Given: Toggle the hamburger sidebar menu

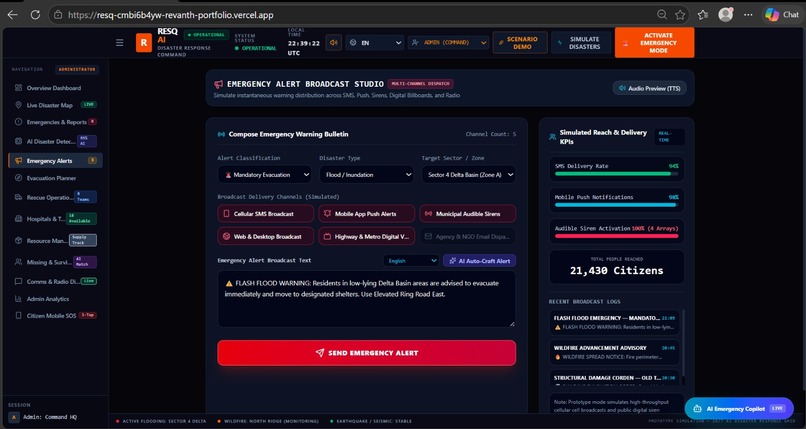Looking at the screenshot, I should (120, 43).
